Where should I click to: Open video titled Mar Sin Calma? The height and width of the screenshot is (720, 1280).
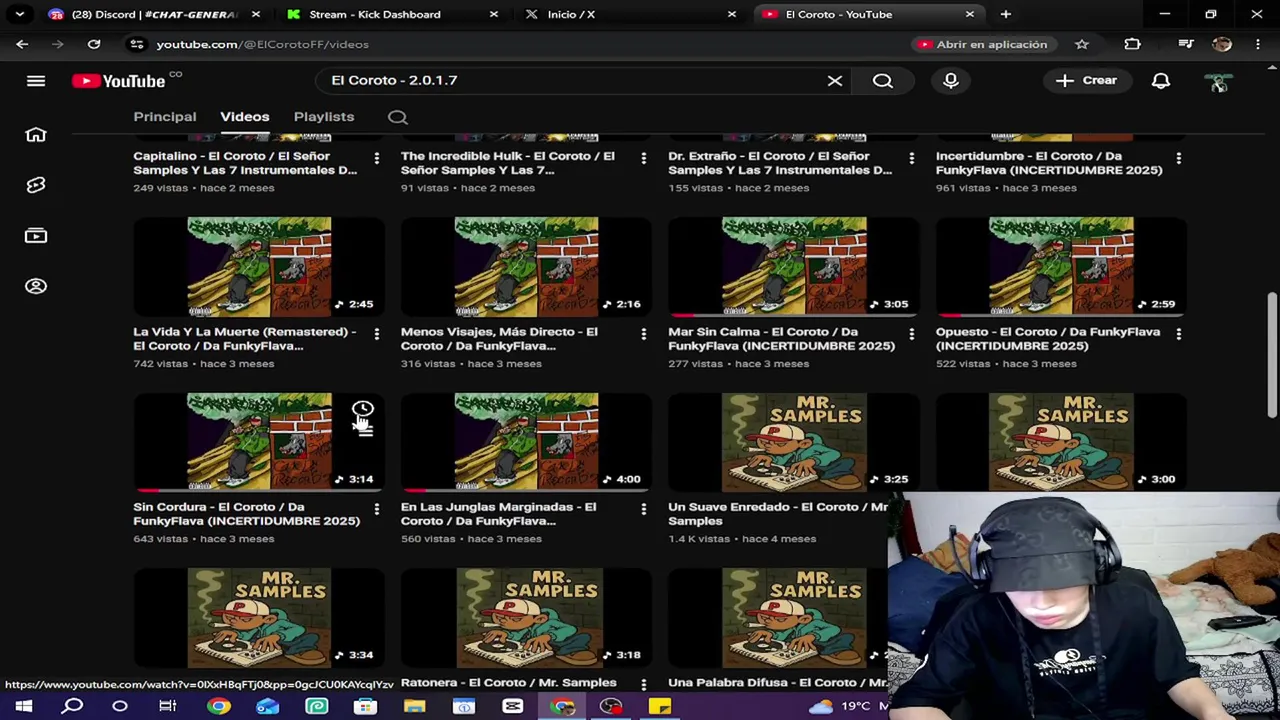click(x=781, y=339)
